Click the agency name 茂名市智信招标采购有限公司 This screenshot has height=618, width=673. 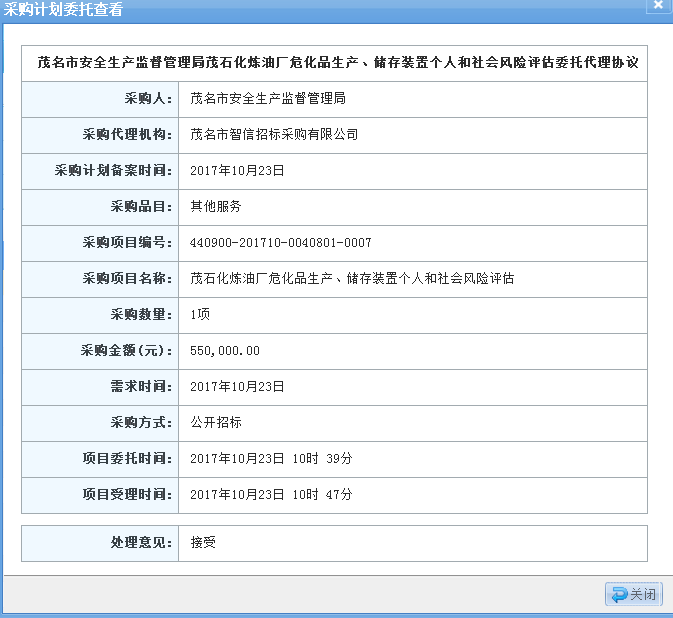(274, 134)
